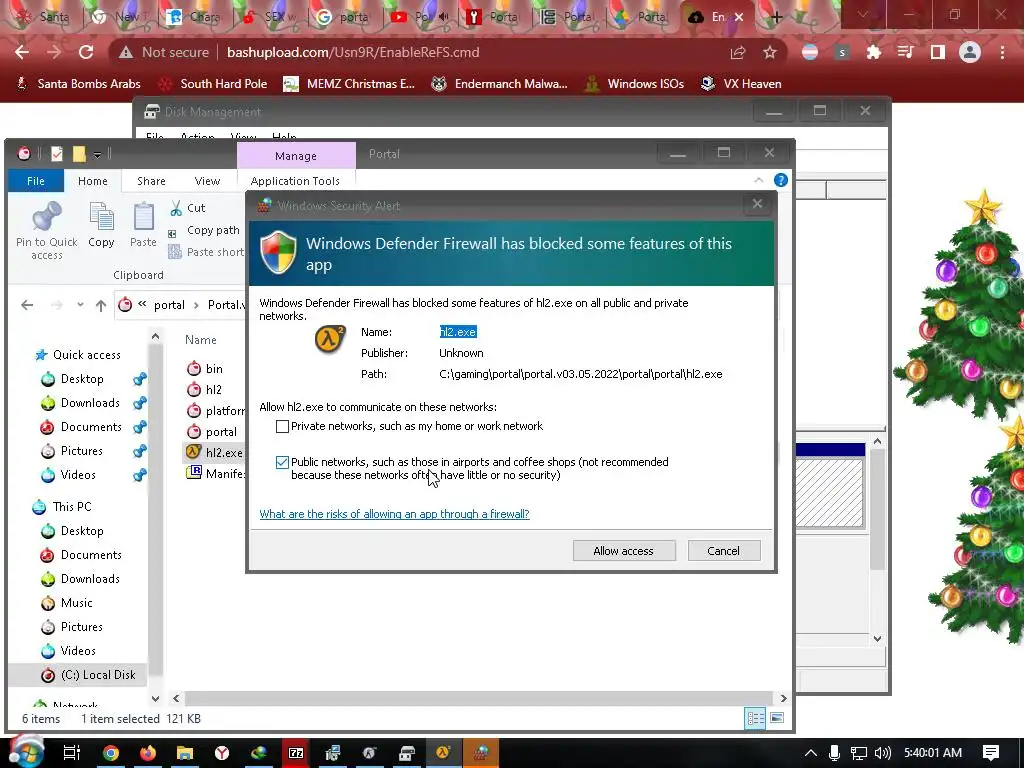Image resolution: width=1024 pixels, height=768 pixels.
Task: Click properties checkmark icon in title bar
Action: click(x=57, y=154)
